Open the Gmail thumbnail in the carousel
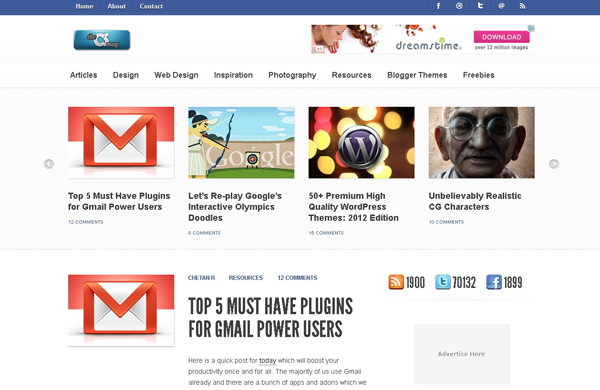600x390 pixels. click(121, 142)
